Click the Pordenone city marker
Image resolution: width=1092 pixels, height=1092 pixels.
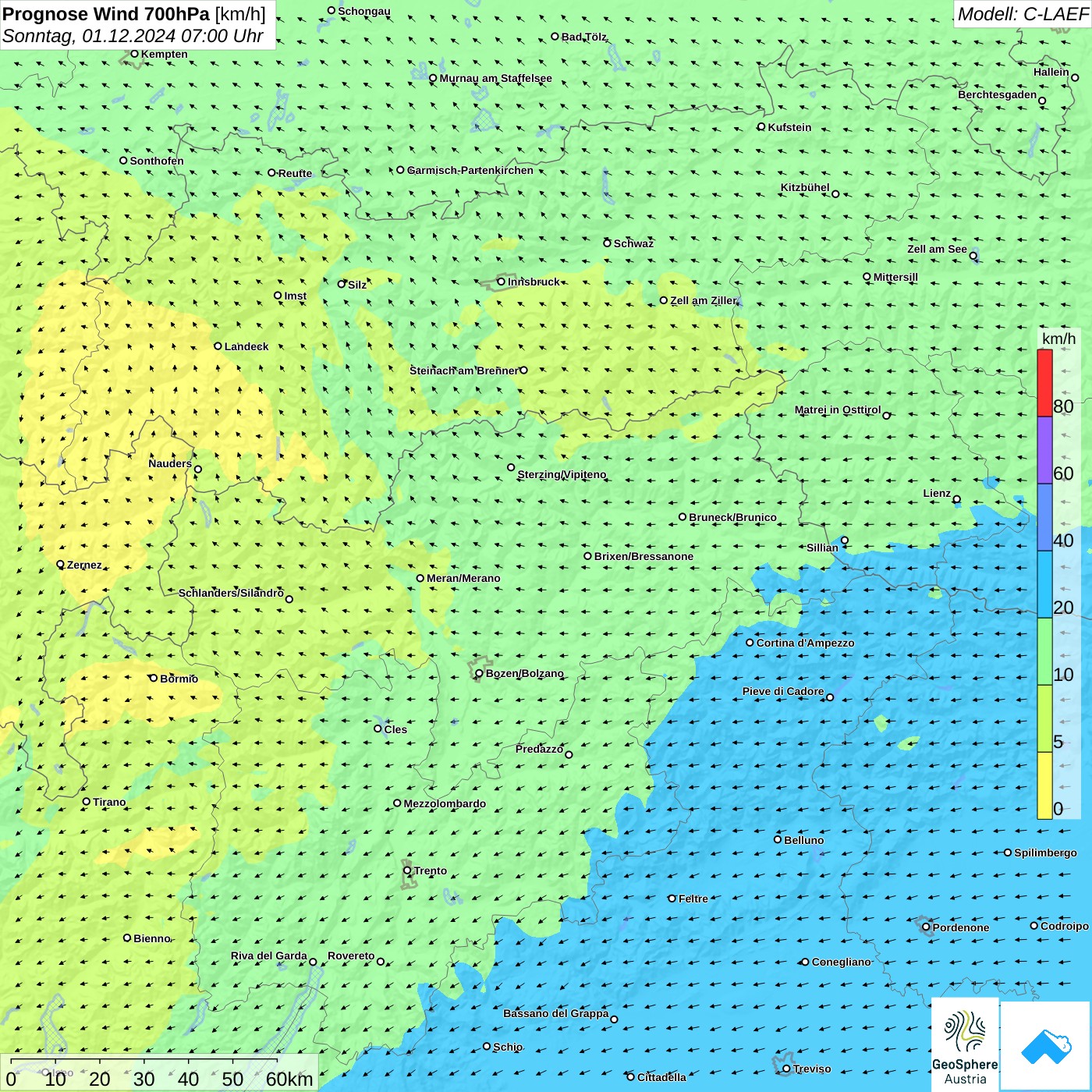click(x=927, y=927)
